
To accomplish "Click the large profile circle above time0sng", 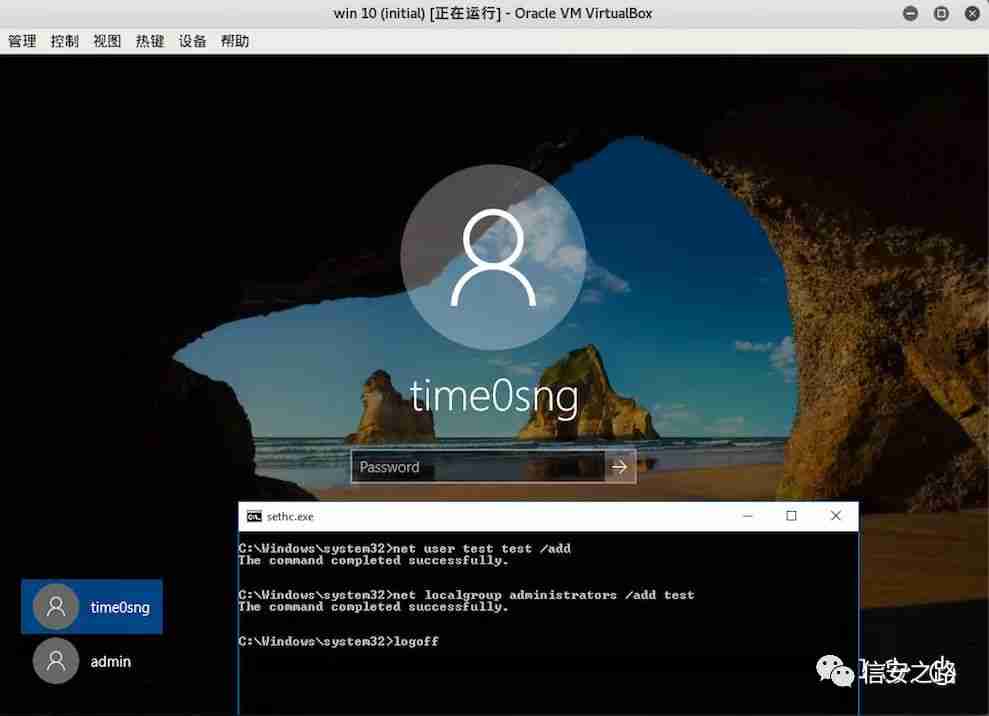I will click(x=493, y=257).
